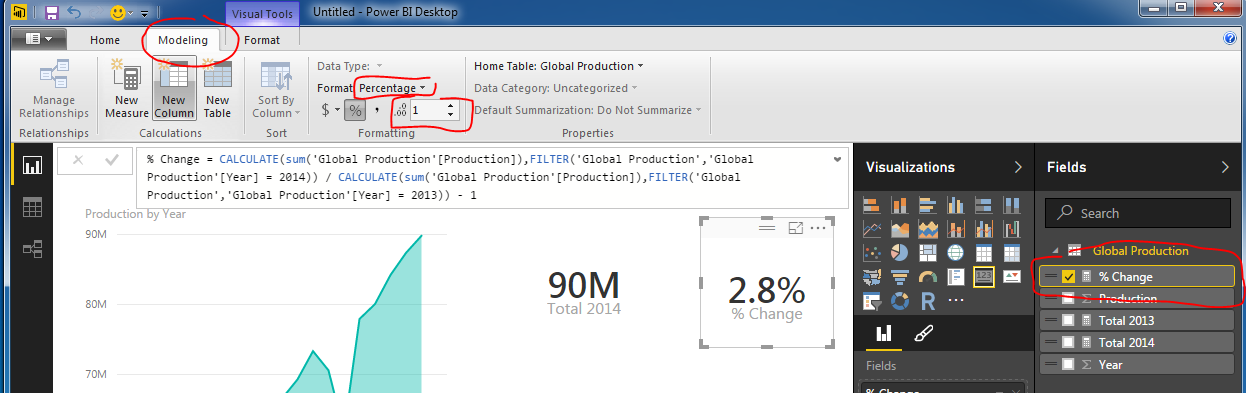Image resolution: width=1246 pixels, height=393 pixels.
Task: Open the Format paint roller tab
Action: [x=923, y=333]
